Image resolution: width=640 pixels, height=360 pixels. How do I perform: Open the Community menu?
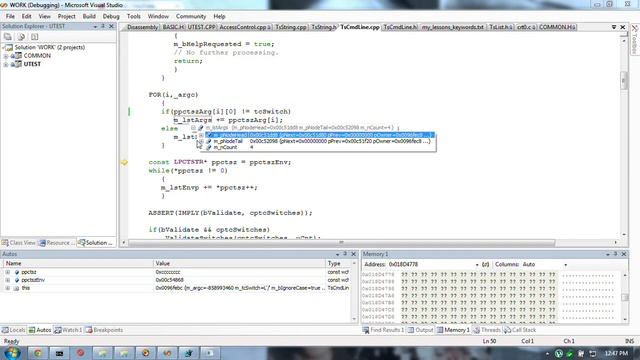(x=191, y=16)
